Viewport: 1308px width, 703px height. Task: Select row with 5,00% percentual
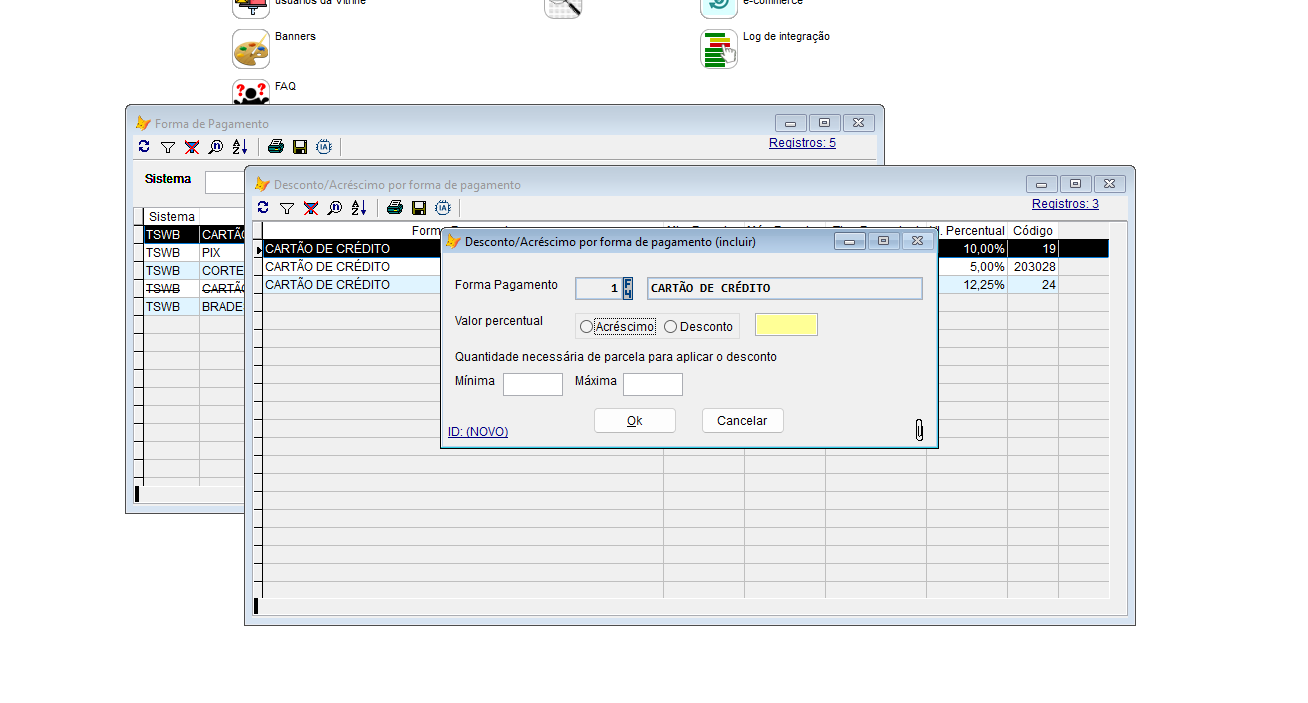pos(686,267)
